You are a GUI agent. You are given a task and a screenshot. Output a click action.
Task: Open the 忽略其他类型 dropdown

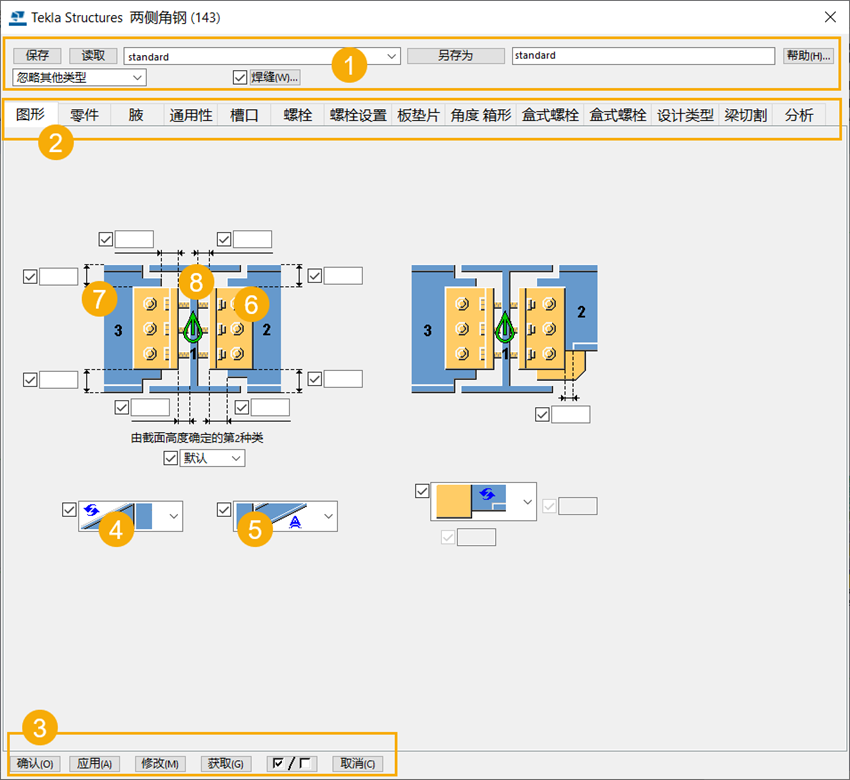[x=79, y=78]
